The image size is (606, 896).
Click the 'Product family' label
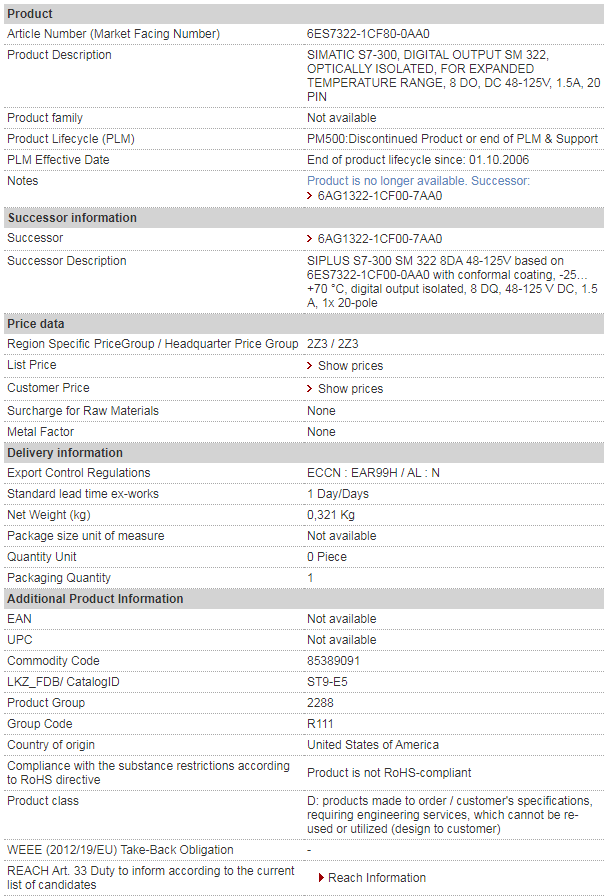(45, 118)
